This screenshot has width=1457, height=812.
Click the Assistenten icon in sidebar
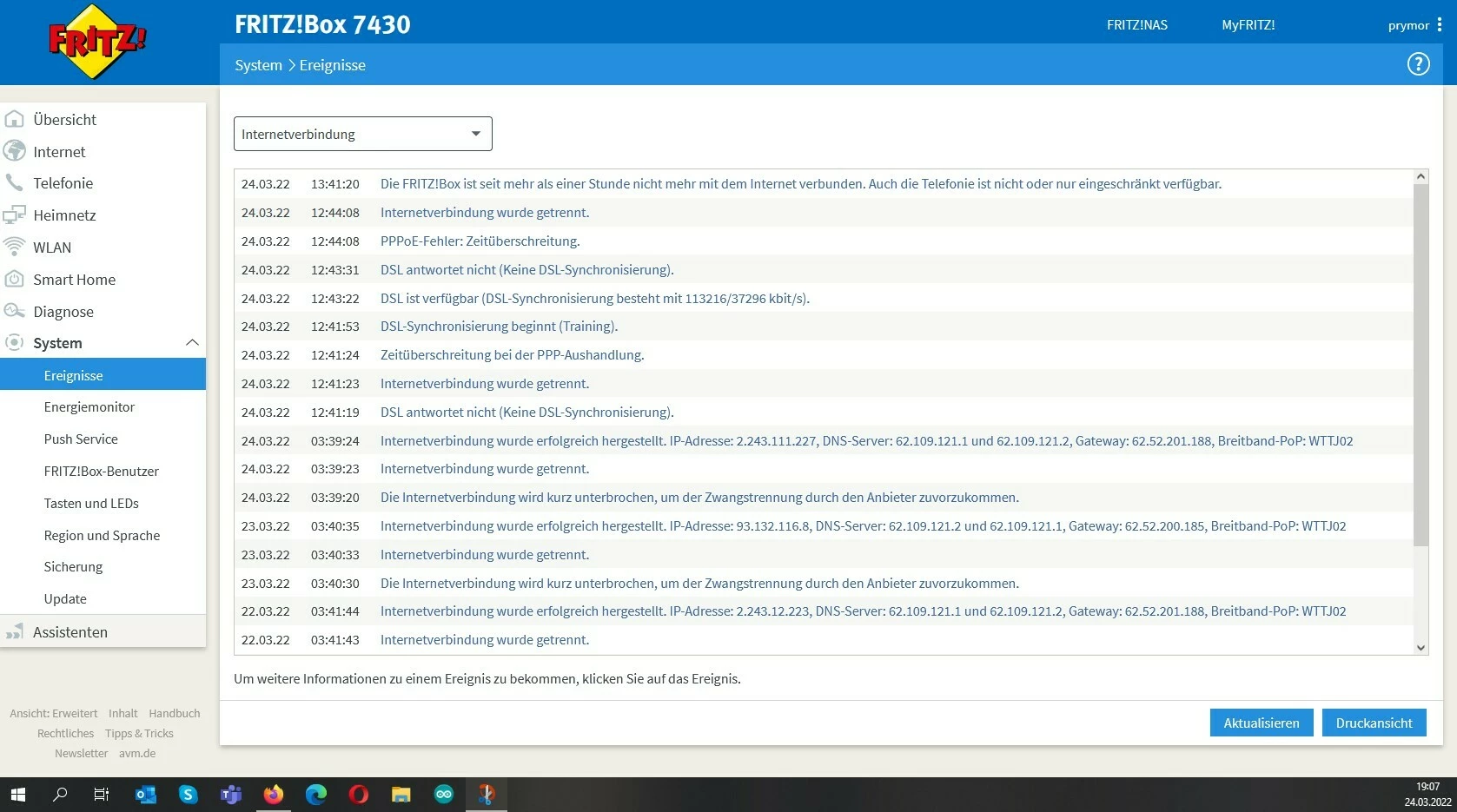click(x=15, y=631)
